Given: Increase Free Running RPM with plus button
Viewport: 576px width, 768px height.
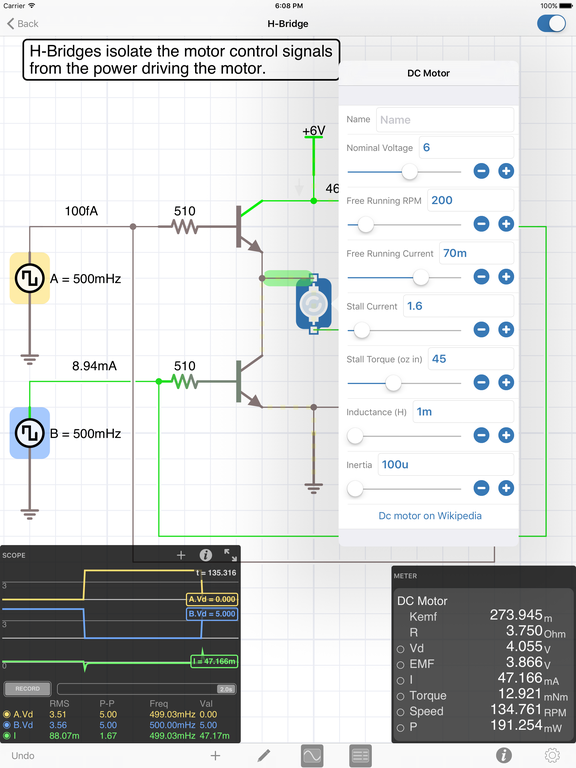Looking at the screenshot, I should click(506, 224).
